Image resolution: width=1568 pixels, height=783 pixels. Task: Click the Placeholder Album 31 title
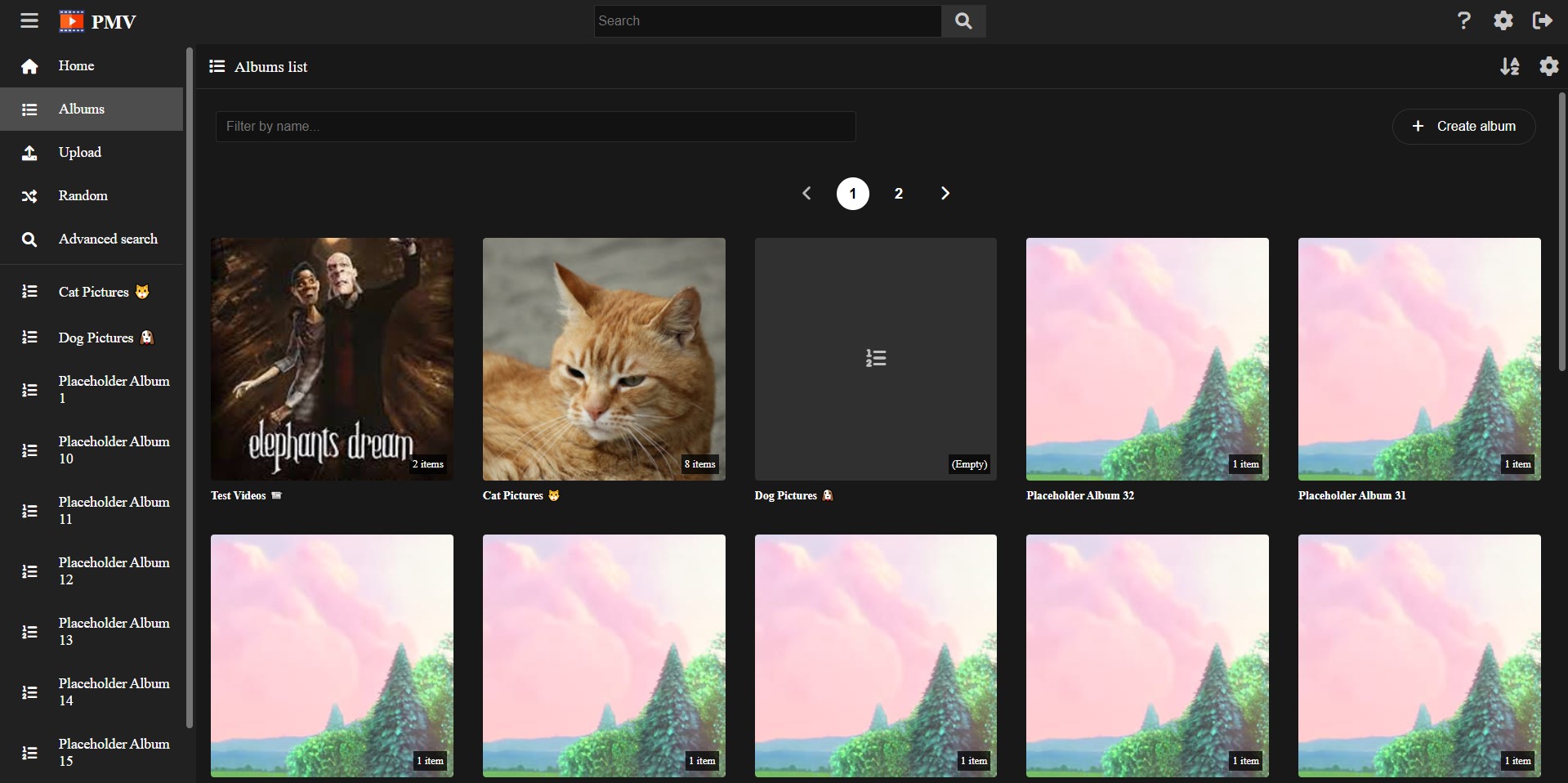1352,495
